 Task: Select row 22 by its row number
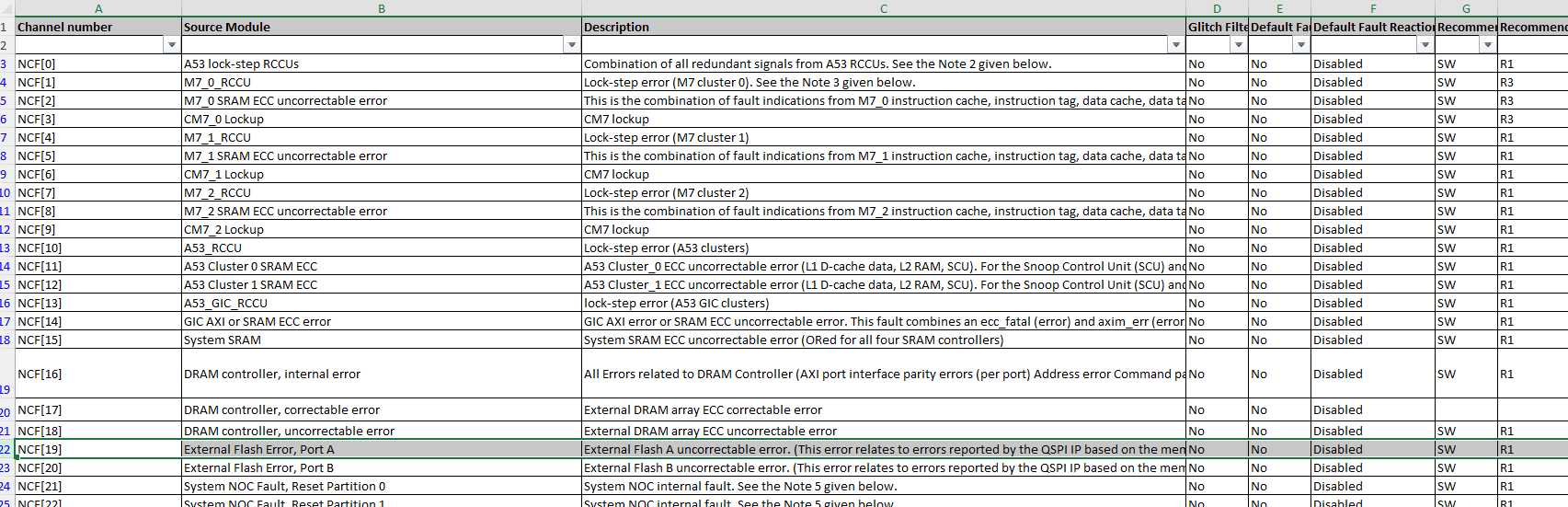[x=6, y=449]
